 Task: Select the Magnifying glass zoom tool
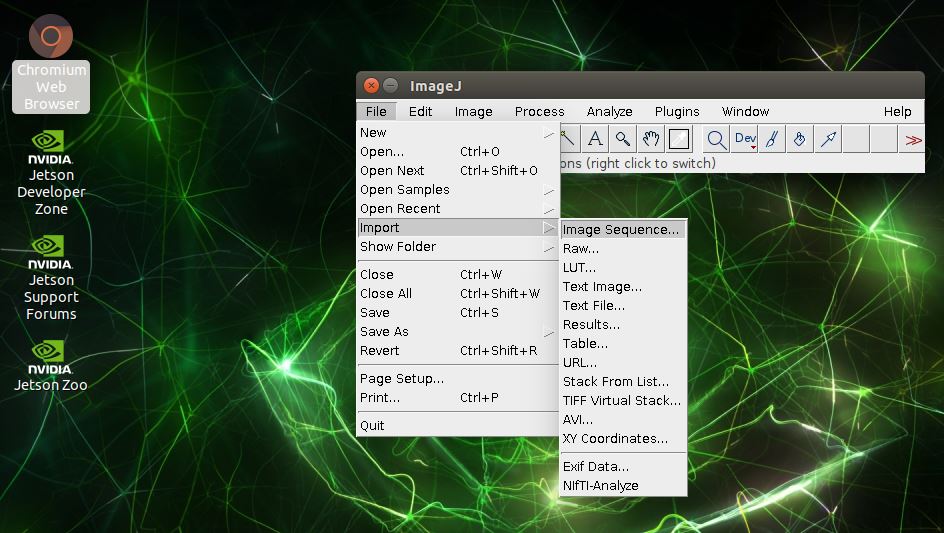tap(623, 140)
